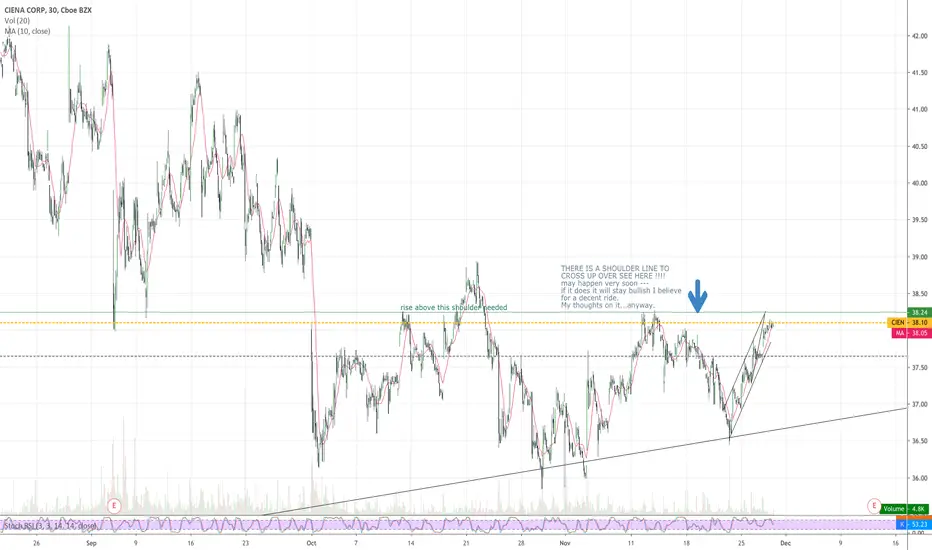The image size is (932, 550).
Task: Click the 39.00 price axis label
Action: [919, 257]
